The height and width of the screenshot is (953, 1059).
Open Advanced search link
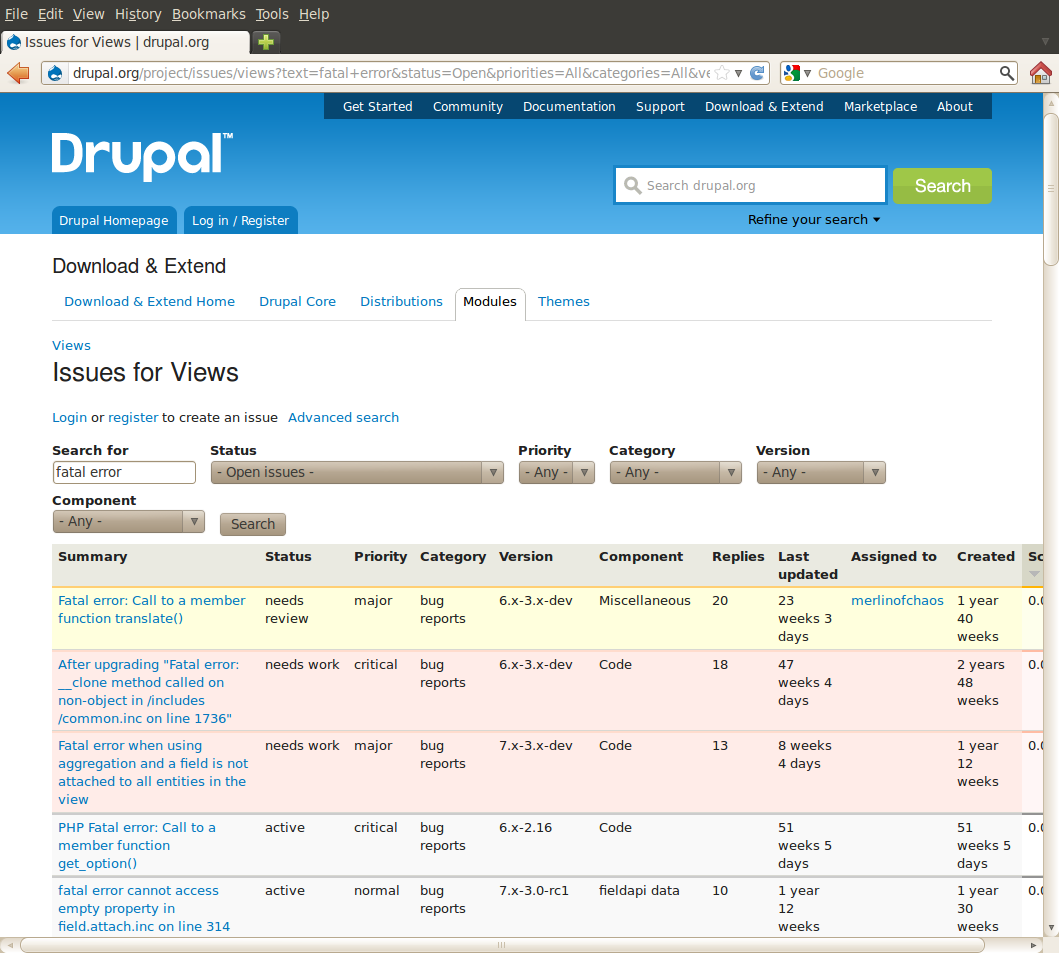343,417
